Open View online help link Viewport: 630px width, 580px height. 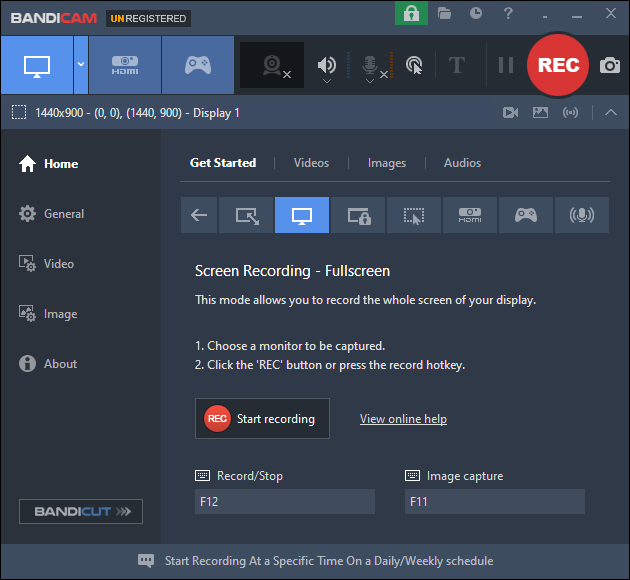click(403, 419)
